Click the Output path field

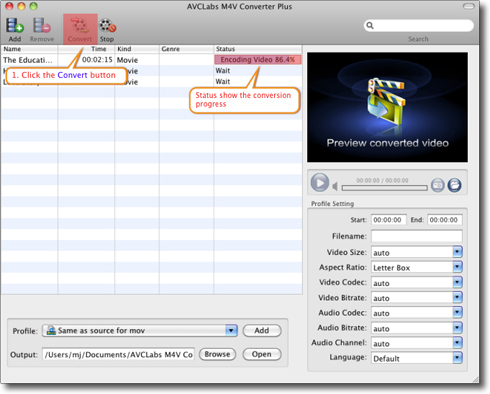click(118, 354)
